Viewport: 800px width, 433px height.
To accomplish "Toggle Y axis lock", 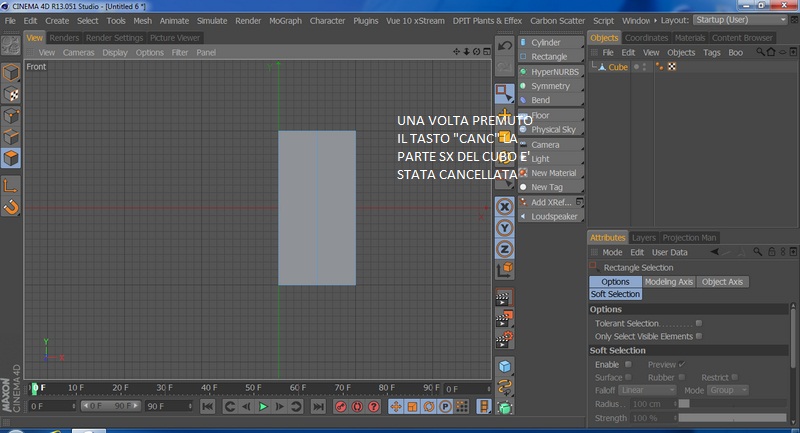I will pos(505,228).
